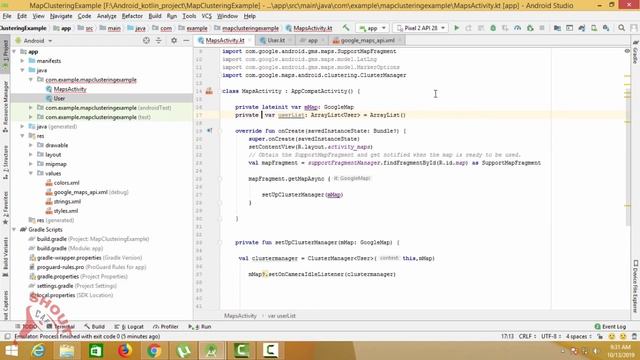Collapse the values folder
Image resolution: width=640 pixels, height=360 pixels.
(x=31, y=173)
